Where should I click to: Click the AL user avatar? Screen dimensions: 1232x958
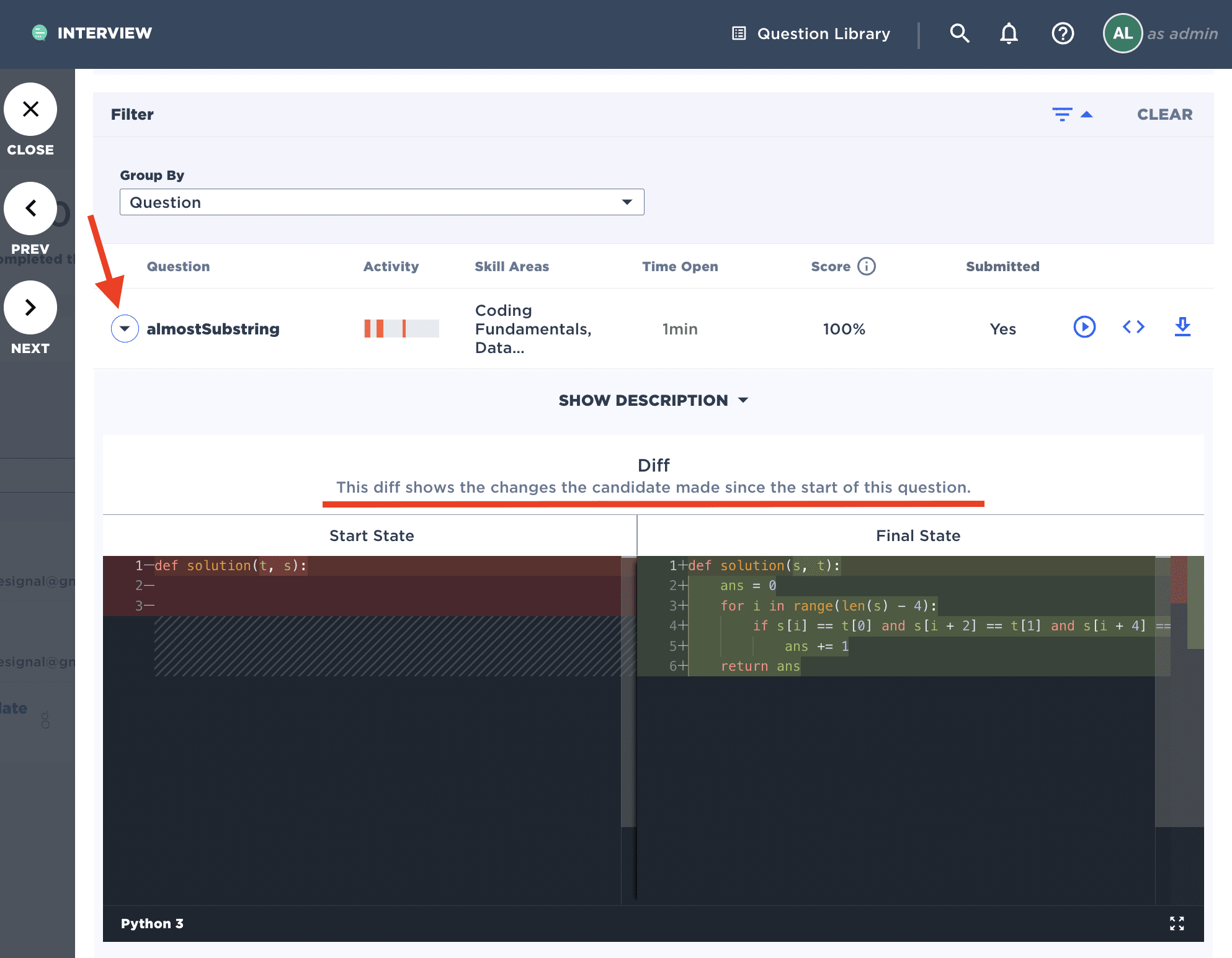click(1122, 33)
